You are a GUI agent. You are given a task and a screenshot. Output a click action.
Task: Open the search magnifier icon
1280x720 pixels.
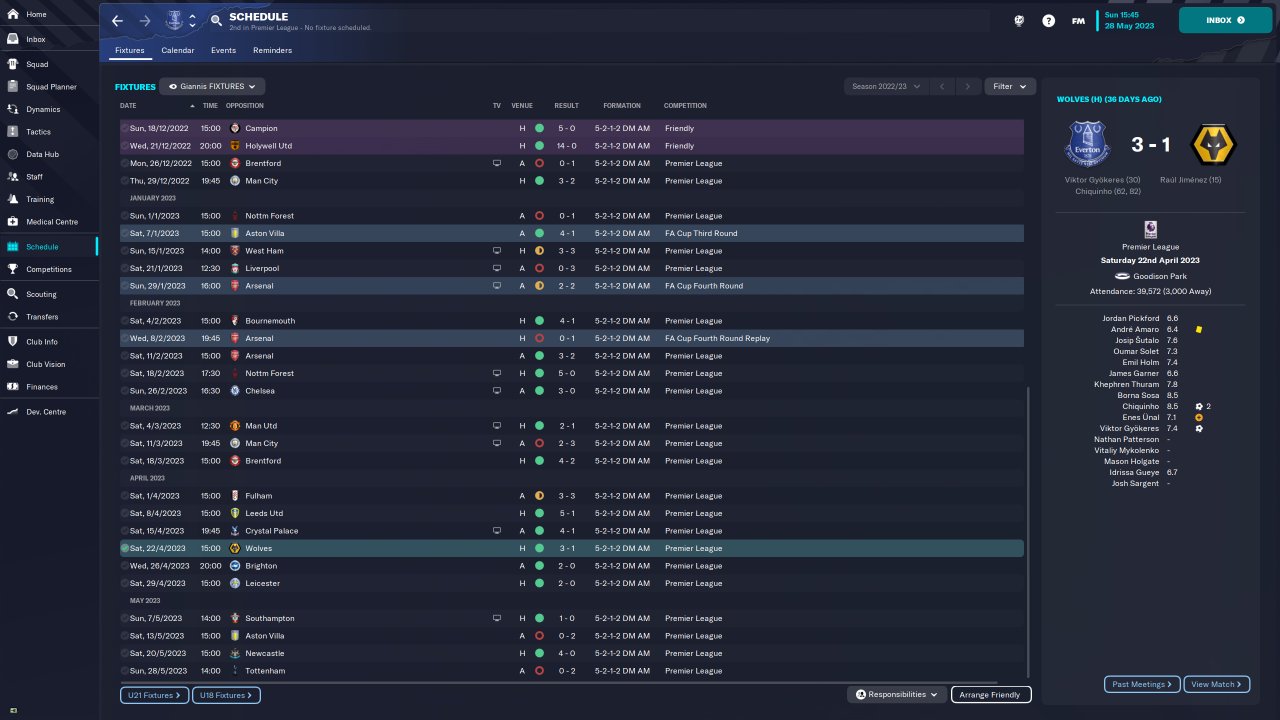217,21
